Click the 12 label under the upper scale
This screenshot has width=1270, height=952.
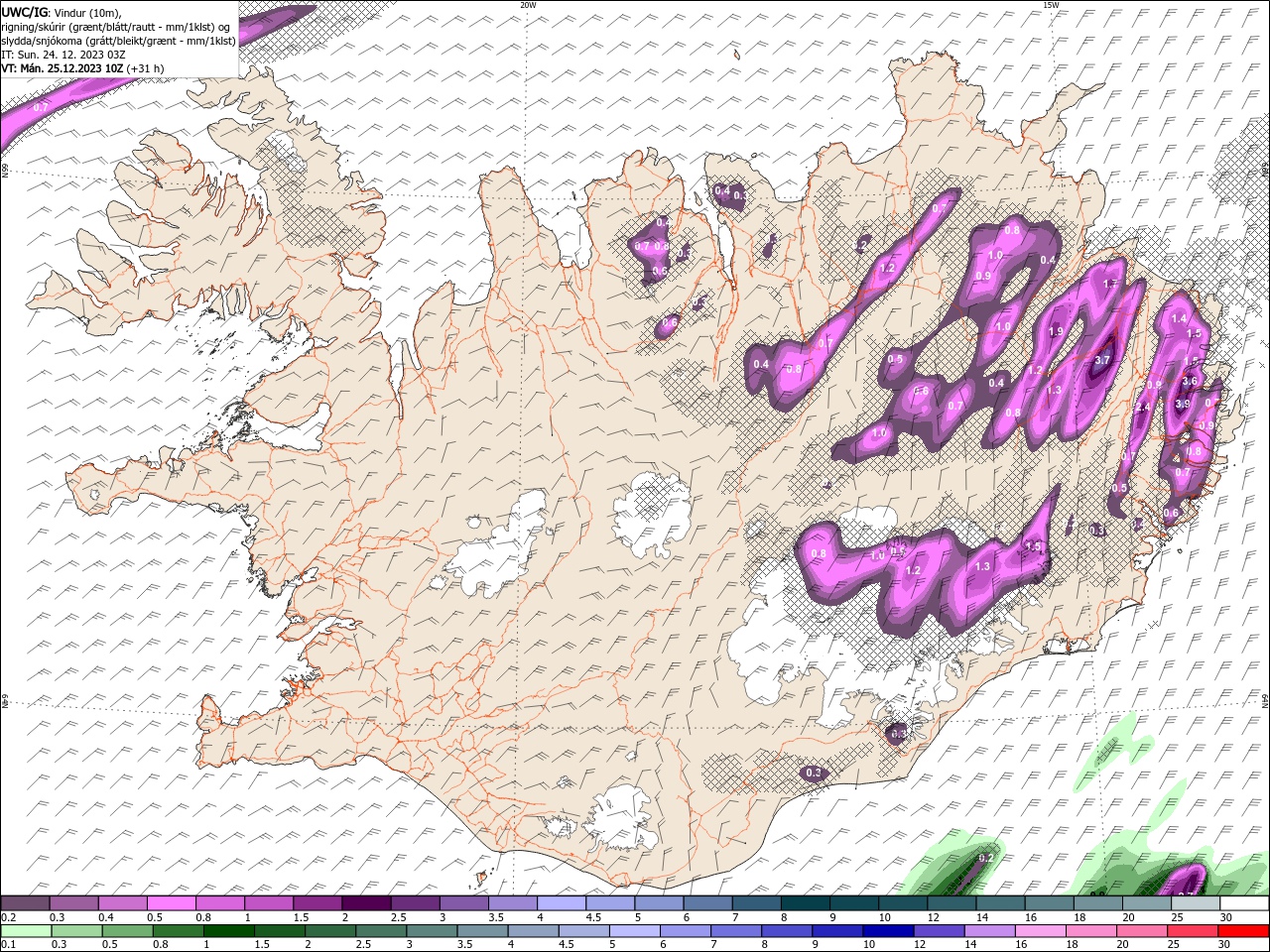click(x=934, y=917)
